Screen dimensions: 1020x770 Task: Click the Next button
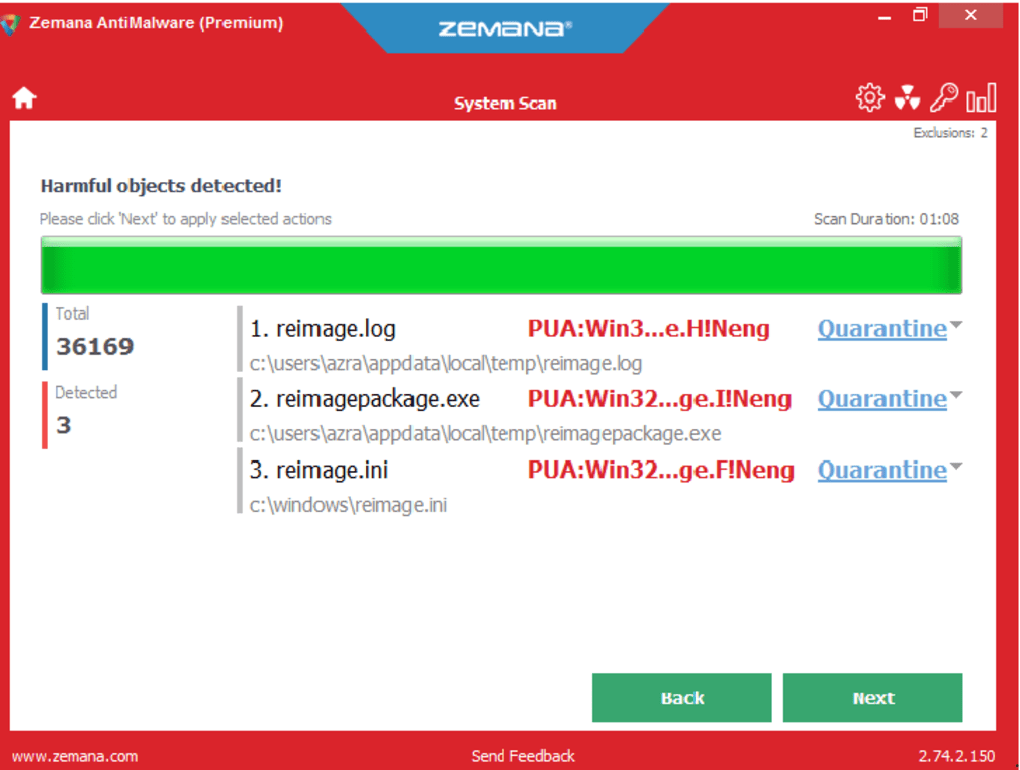tap(872, 698)
